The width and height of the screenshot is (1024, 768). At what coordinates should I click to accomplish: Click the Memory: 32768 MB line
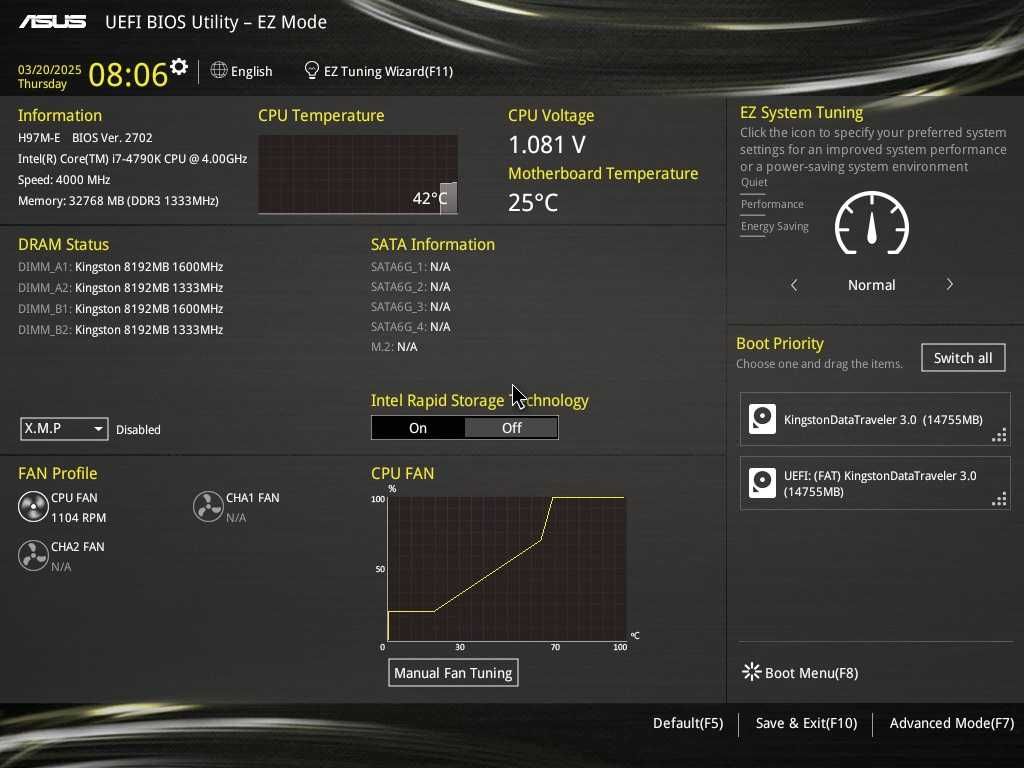tap(118, 200)
